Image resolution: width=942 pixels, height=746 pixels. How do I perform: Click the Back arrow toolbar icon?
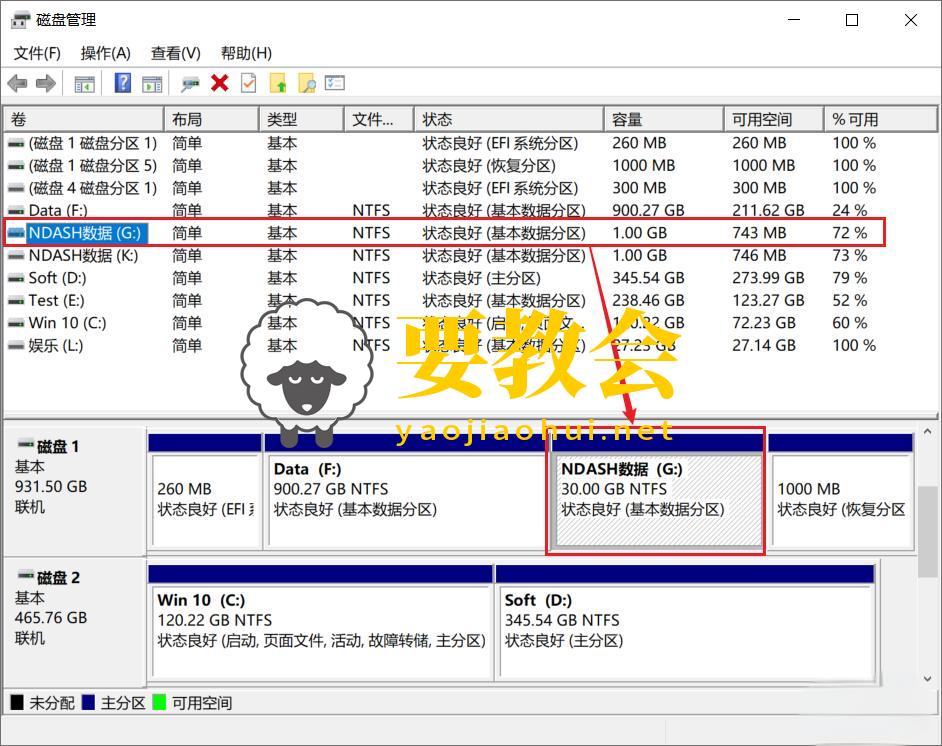pyautogui.click(x=17, y=83)
